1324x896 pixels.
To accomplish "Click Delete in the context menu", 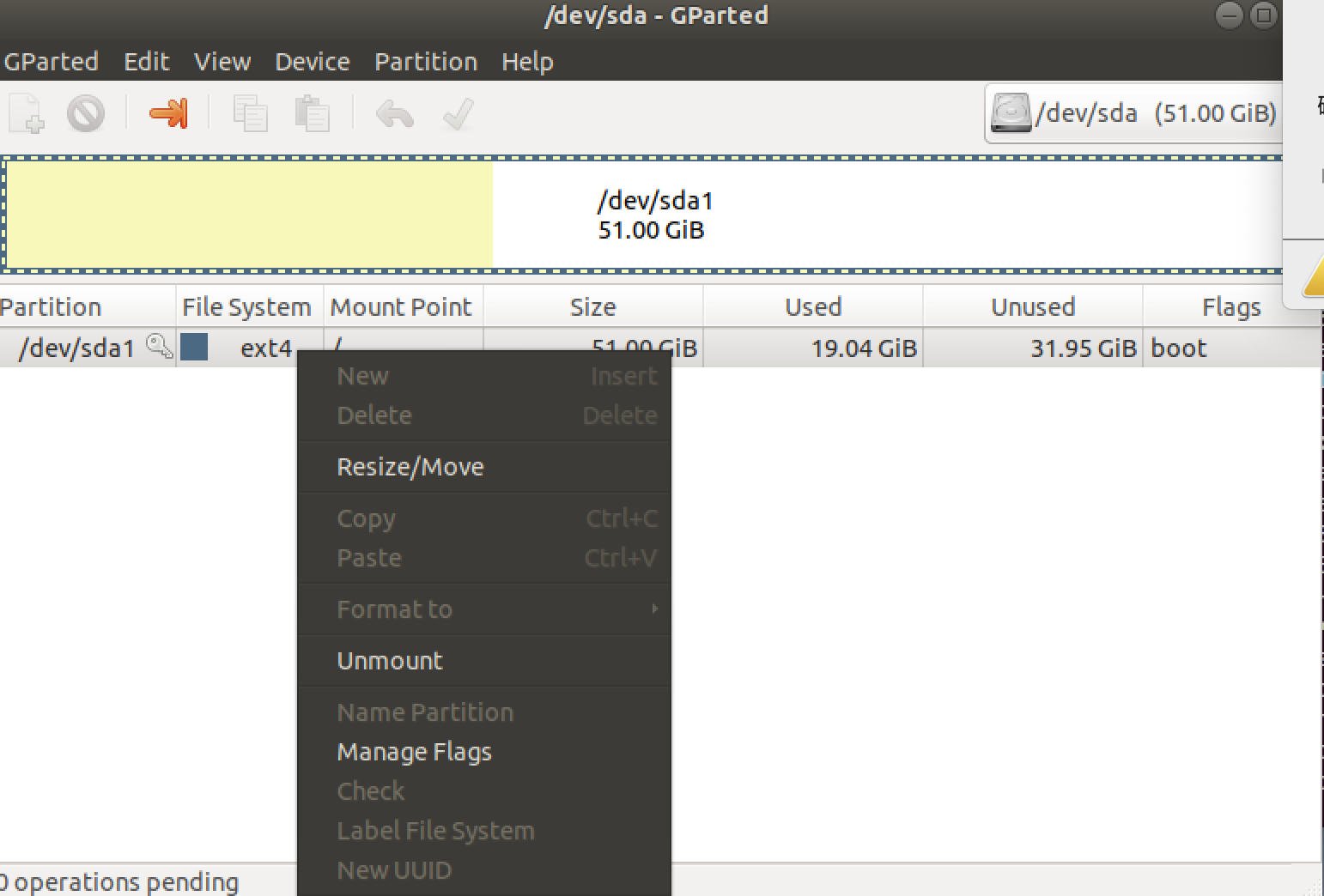I will [484, 415].
